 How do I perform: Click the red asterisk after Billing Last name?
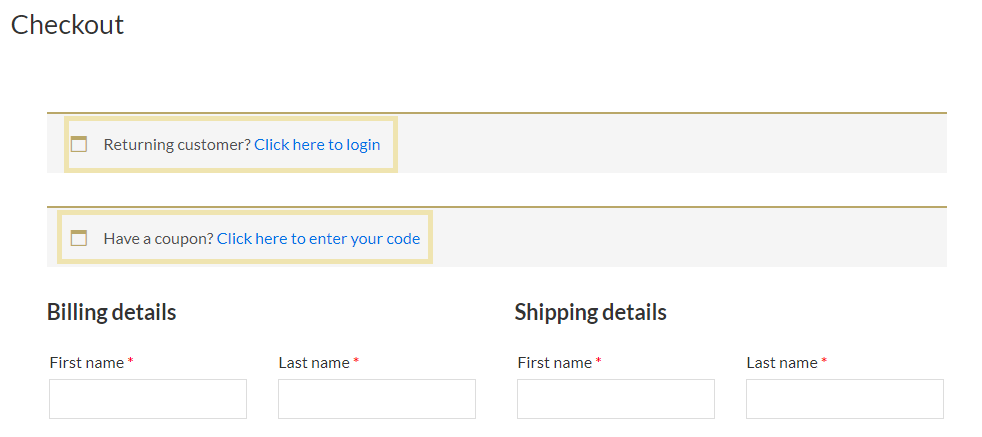click(x=356, y=361)
